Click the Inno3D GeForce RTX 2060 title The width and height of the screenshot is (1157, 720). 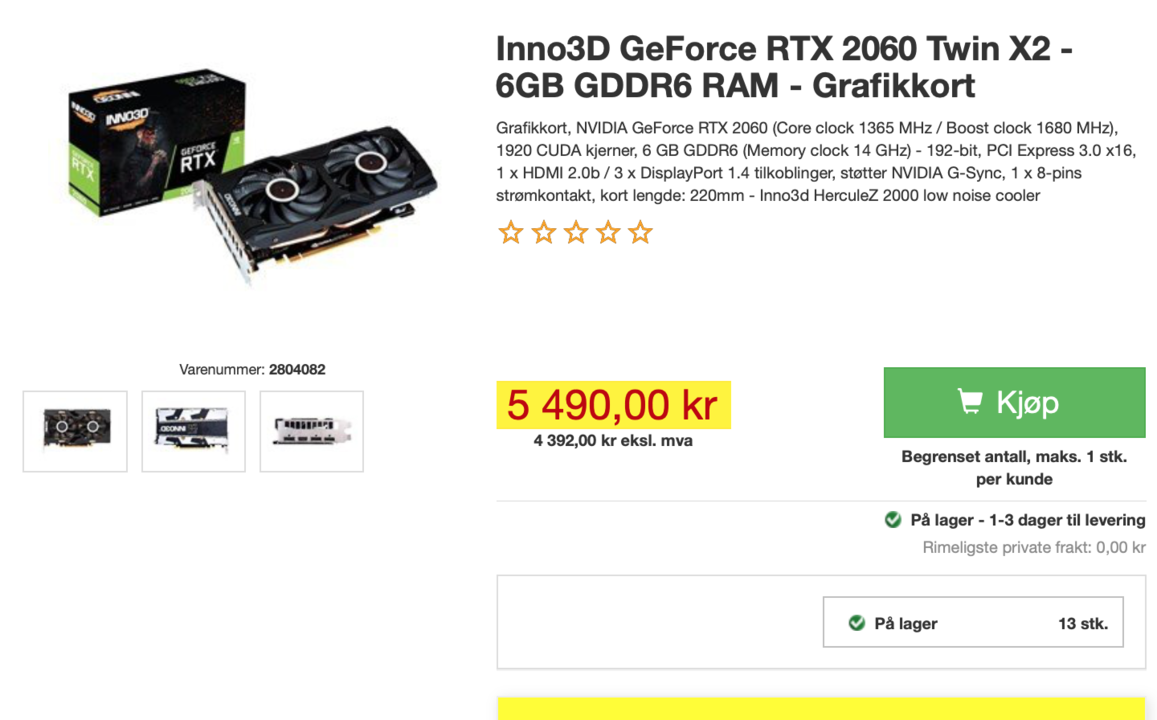[x=784, y=67]
